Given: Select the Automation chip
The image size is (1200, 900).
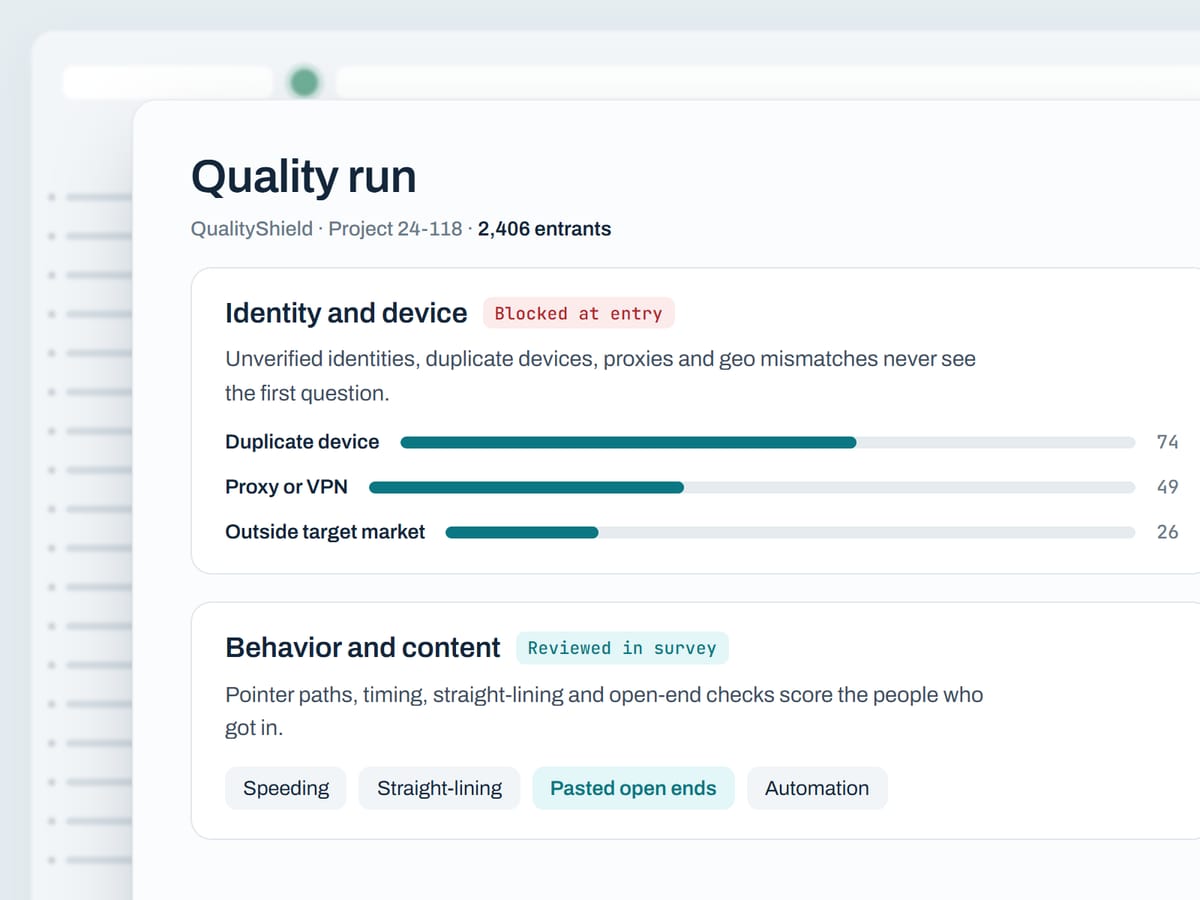Looking at the screenshot, I should pyautogui.click(x=817, y=788).
